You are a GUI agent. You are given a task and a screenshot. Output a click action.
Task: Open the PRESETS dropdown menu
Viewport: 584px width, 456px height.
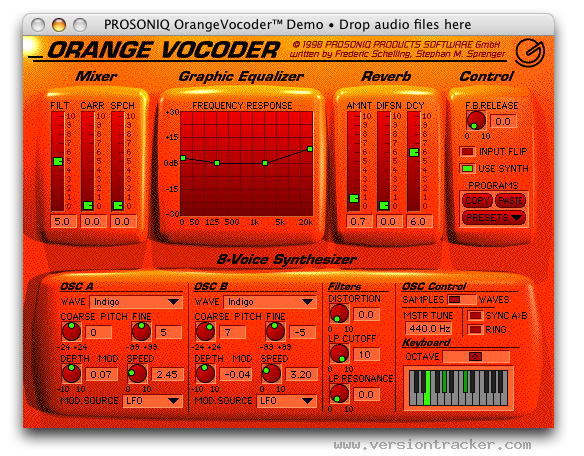coord(494,218)
